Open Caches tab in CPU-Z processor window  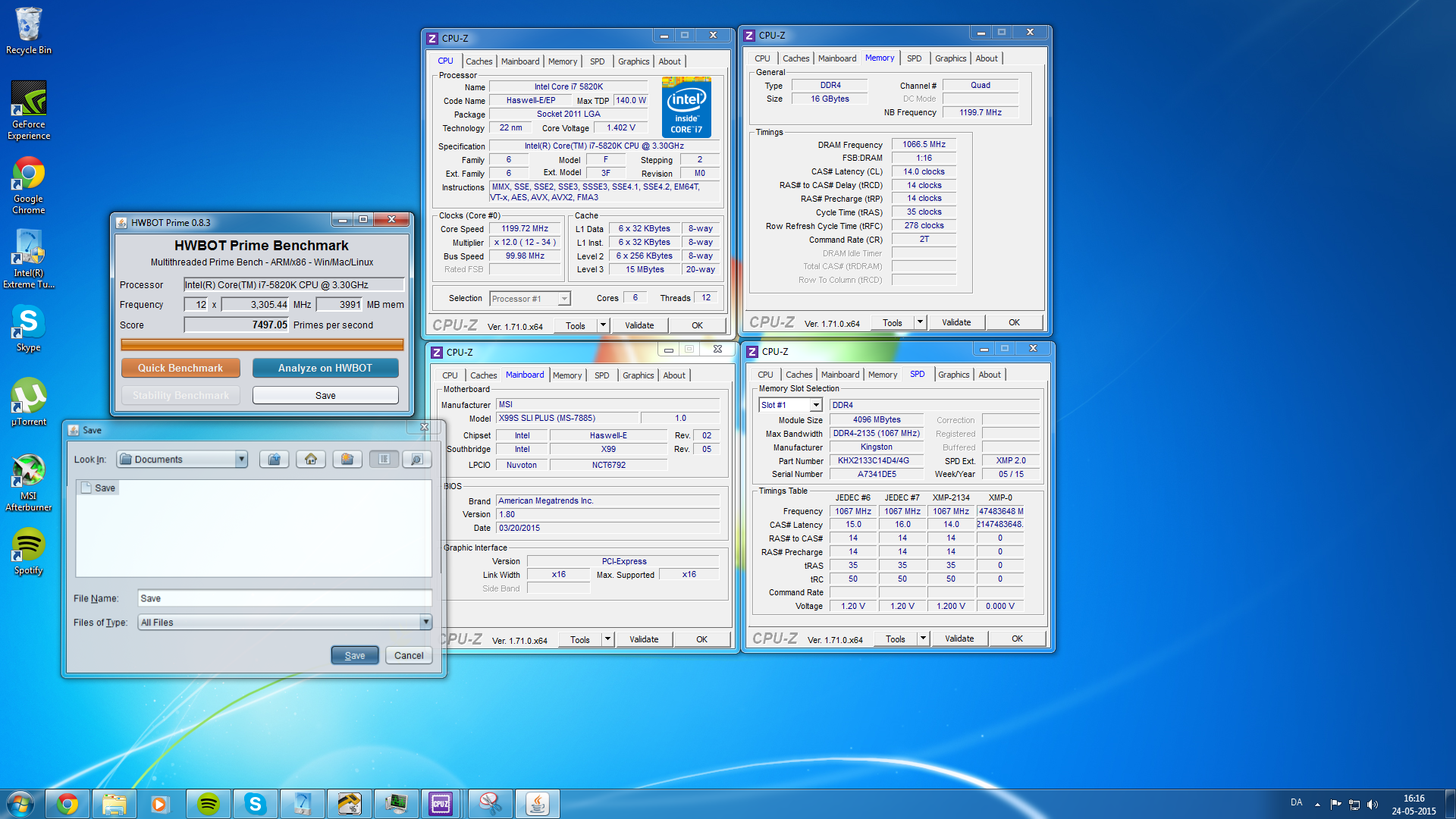coord(479,61)
